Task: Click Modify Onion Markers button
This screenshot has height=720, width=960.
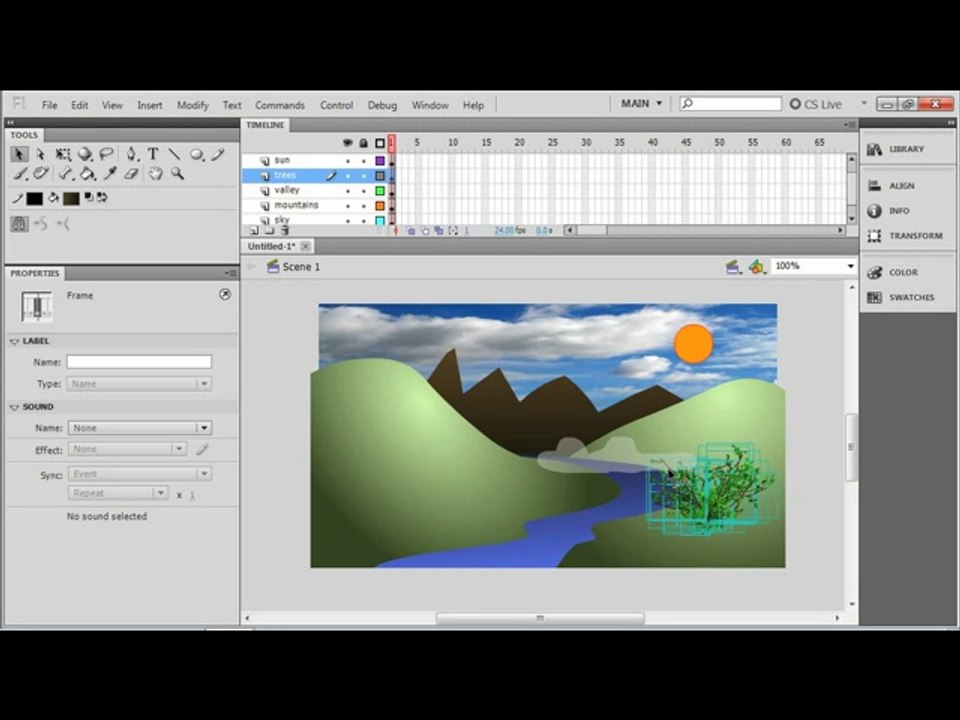Action: 453,231
